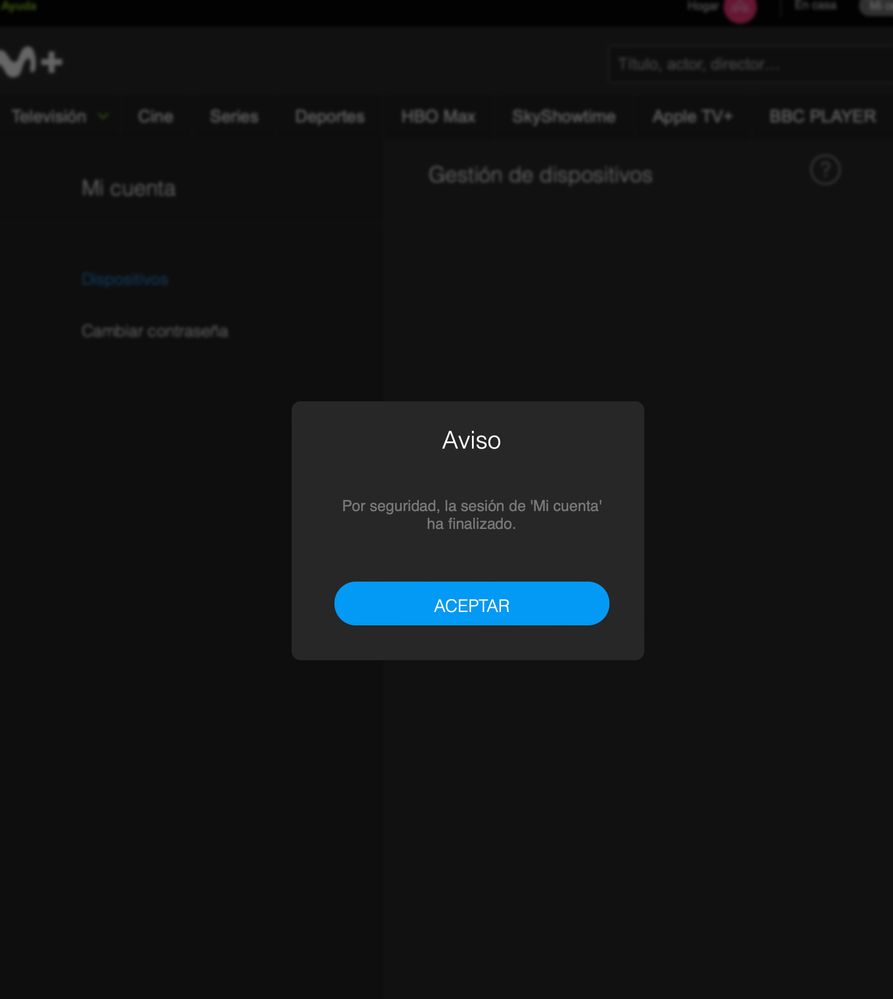Image resolution: width=893 pixels, height=999 pixels.
Task: Click the Mi cuenta heading
Action: (128, 189)
